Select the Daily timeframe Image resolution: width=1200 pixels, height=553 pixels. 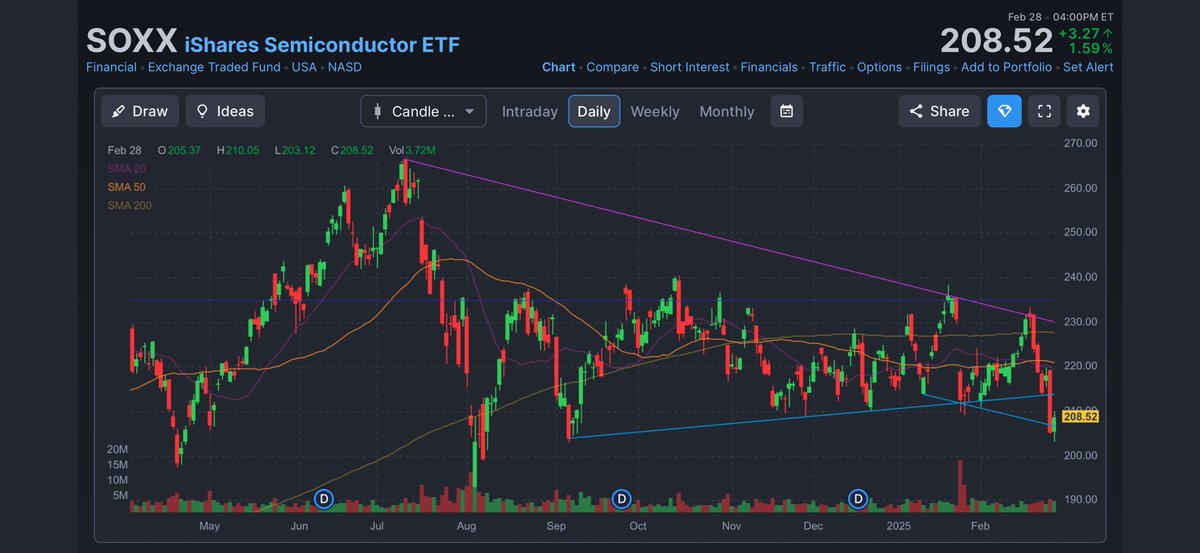click(x=594, y=111)
